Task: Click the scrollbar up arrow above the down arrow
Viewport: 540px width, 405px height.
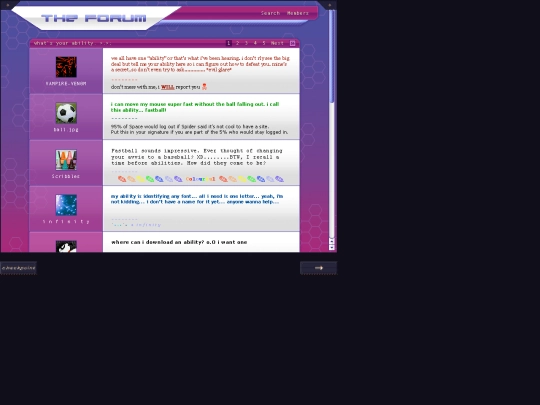Action: pyautogui.click(x=332, y=240)
